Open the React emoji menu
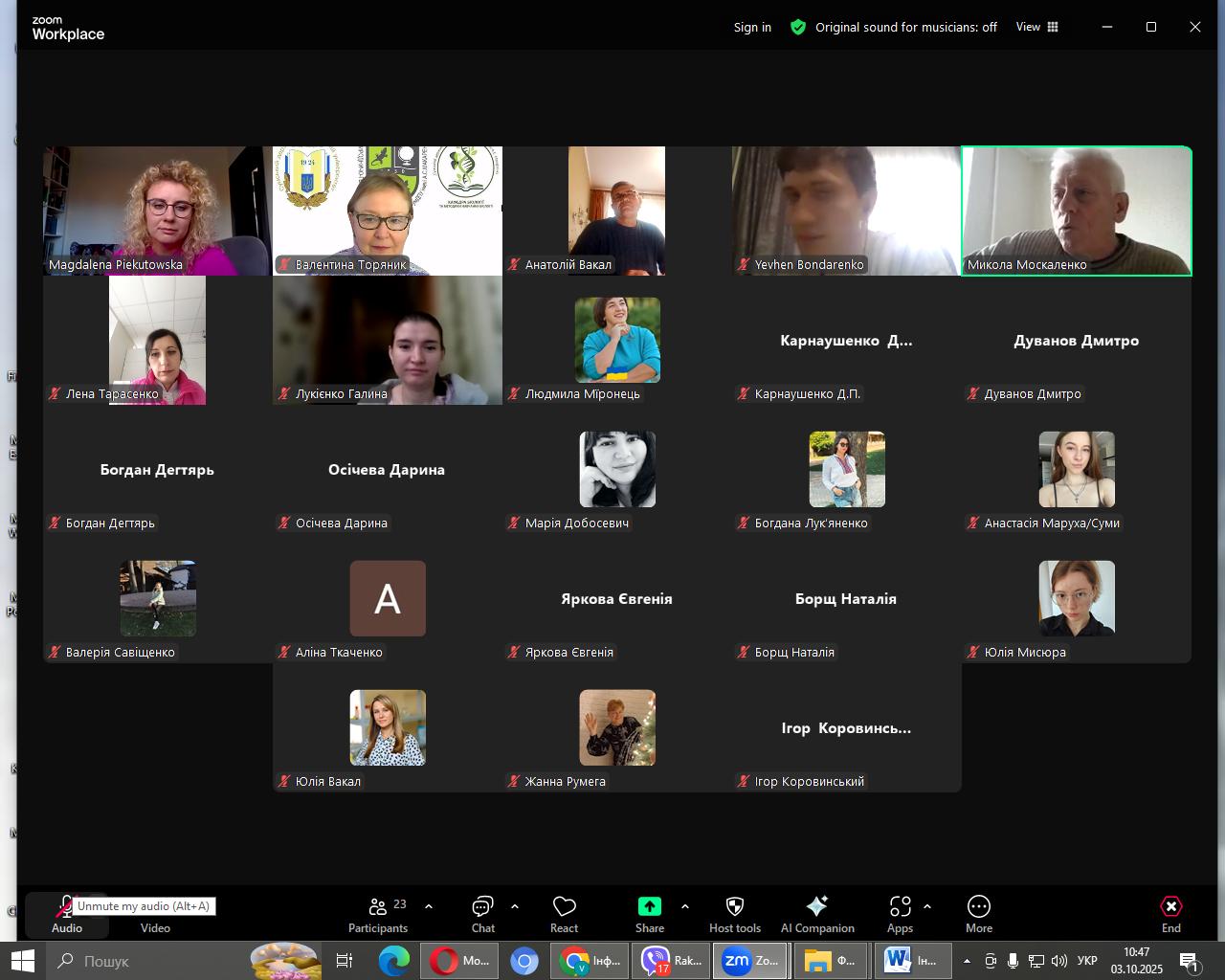Screen dimensions: 1225x980 click(x=564, y=914)
